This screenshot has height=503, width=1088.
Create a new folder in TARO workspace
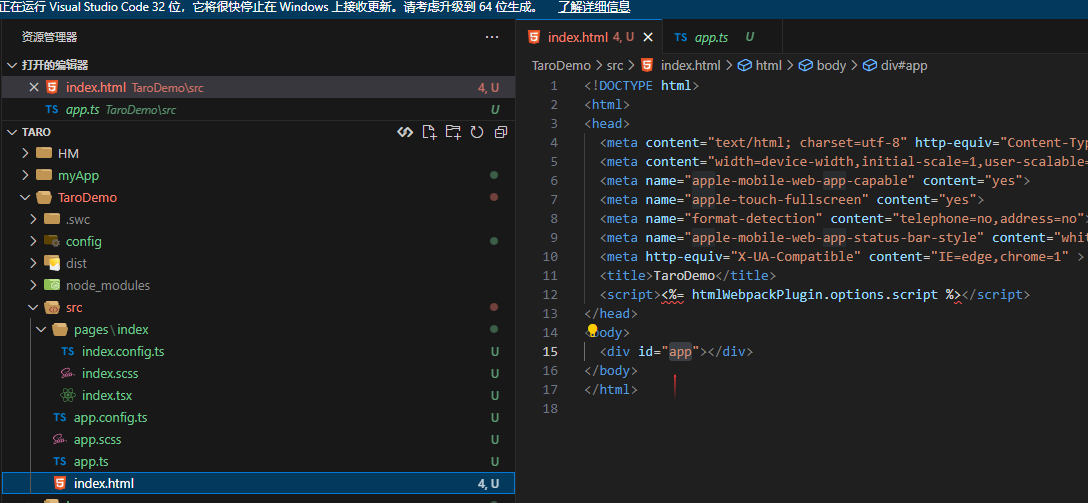tap(453, 132)
